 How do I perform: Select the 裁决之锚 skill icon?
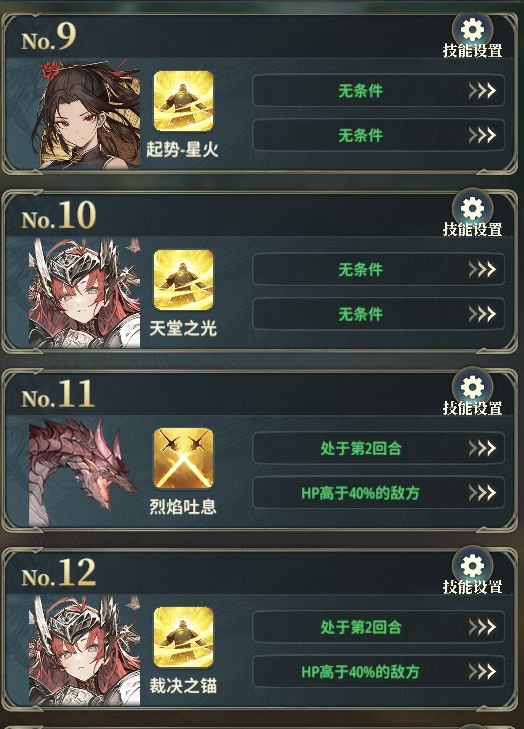(184, 636)
